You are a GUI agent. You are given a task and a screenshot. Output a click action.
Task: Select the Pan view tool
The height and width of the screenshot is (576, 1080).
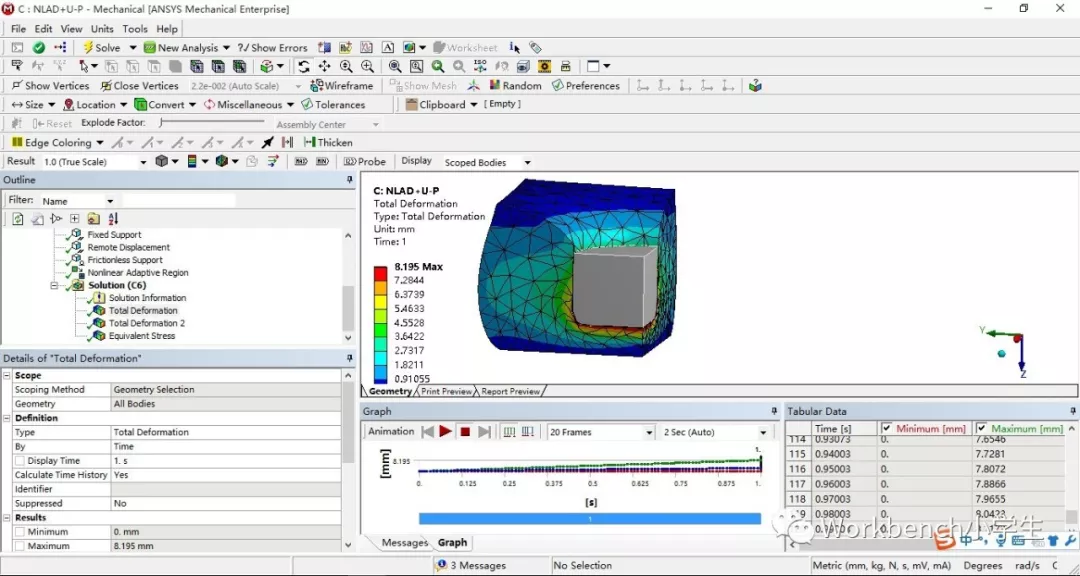coord(324,66)
